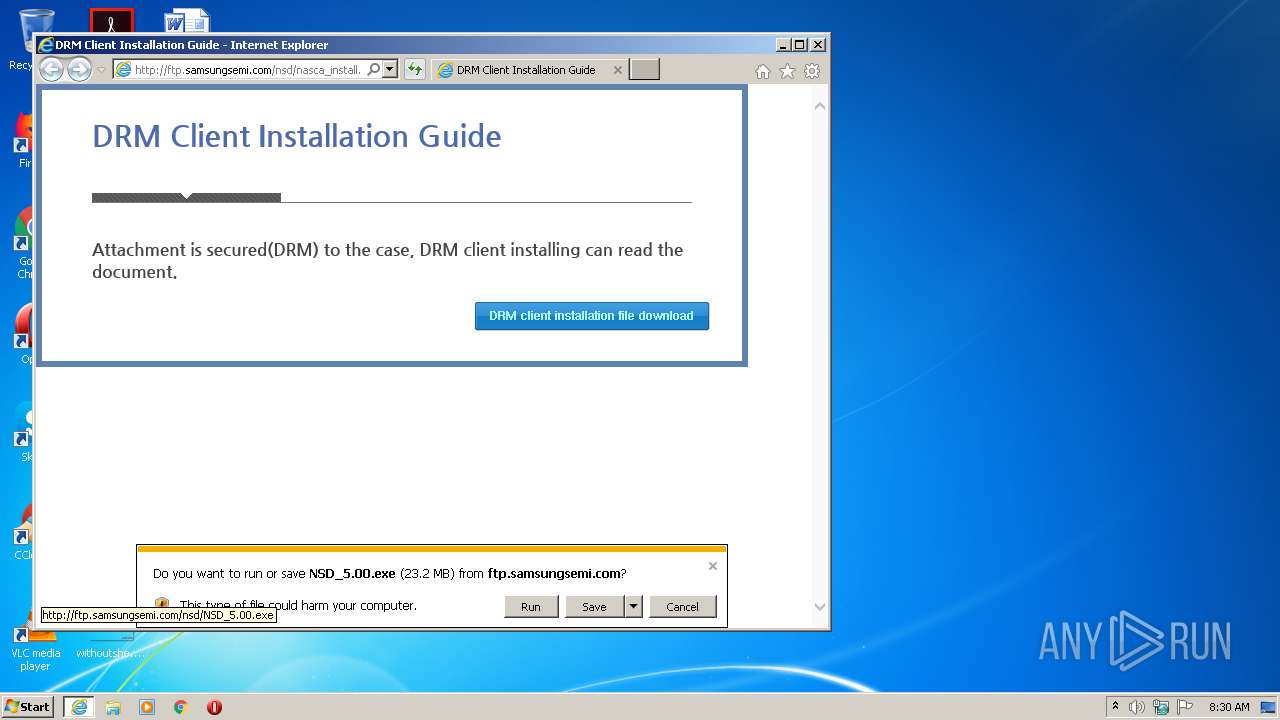Click Run in the download prompt
Image resolution: width=1280 pixels, height=720 pixels.
point(531,607)
